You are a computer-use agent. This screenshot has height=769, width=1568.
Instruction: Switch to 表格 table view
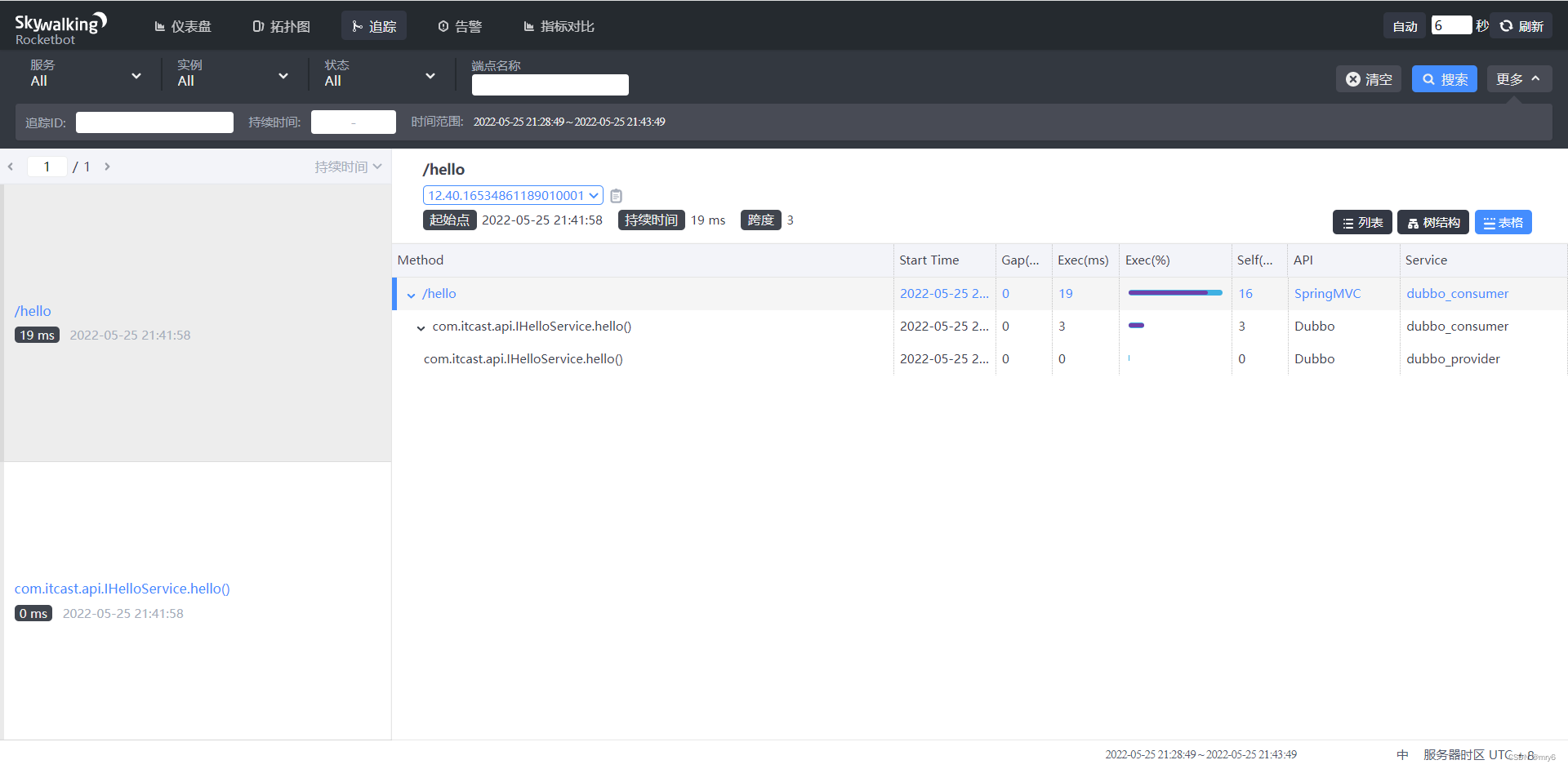[1503, 222]
